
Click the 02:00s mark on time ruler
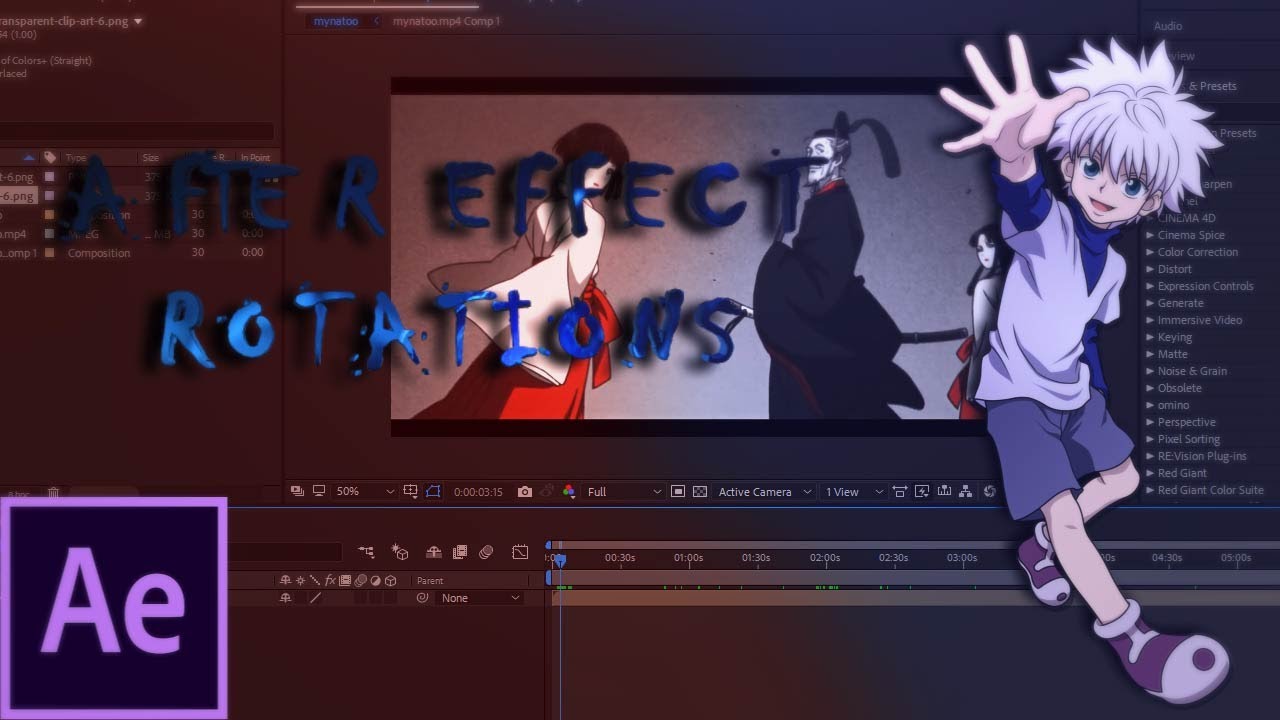click(x=825, y=558)
